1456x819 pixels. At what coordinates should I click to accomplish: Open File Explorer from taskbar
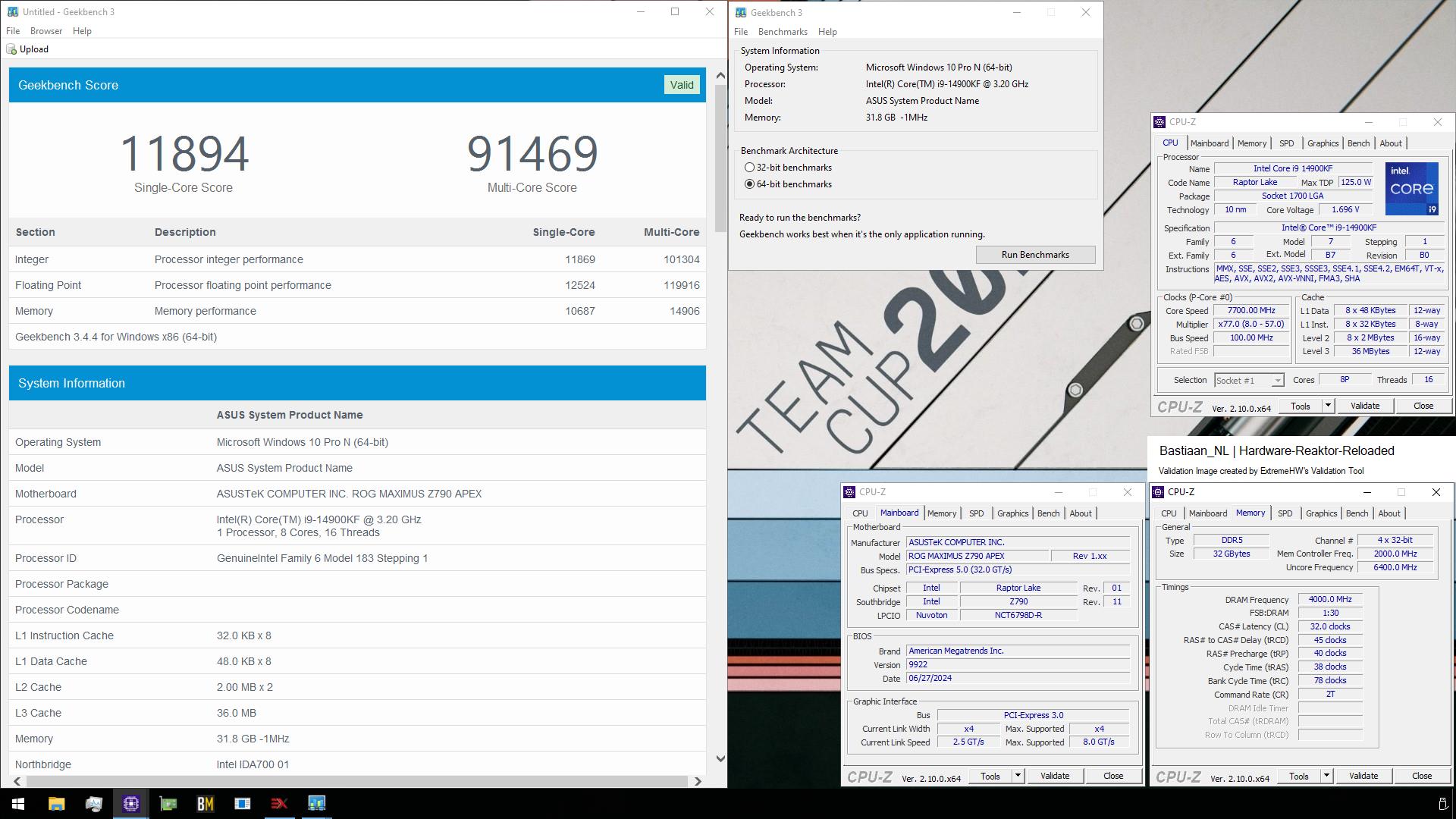(56, 803)
